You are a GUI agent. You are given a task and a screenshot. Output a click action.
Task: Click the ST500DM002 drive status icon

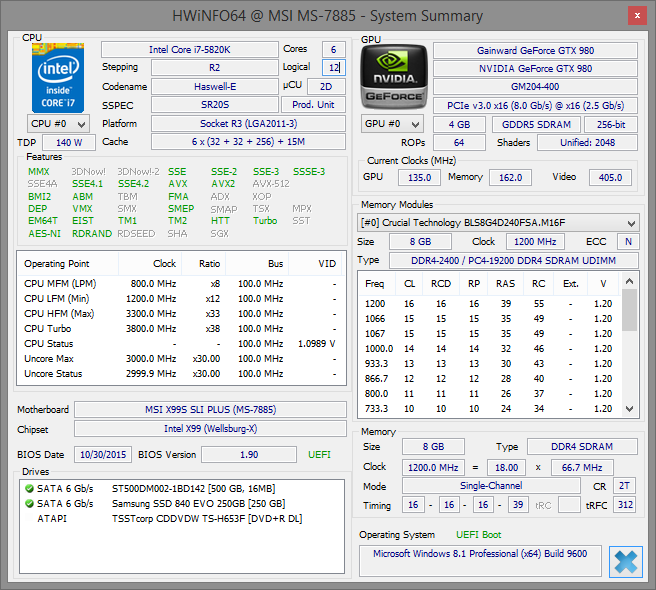[x=29, y=488]
